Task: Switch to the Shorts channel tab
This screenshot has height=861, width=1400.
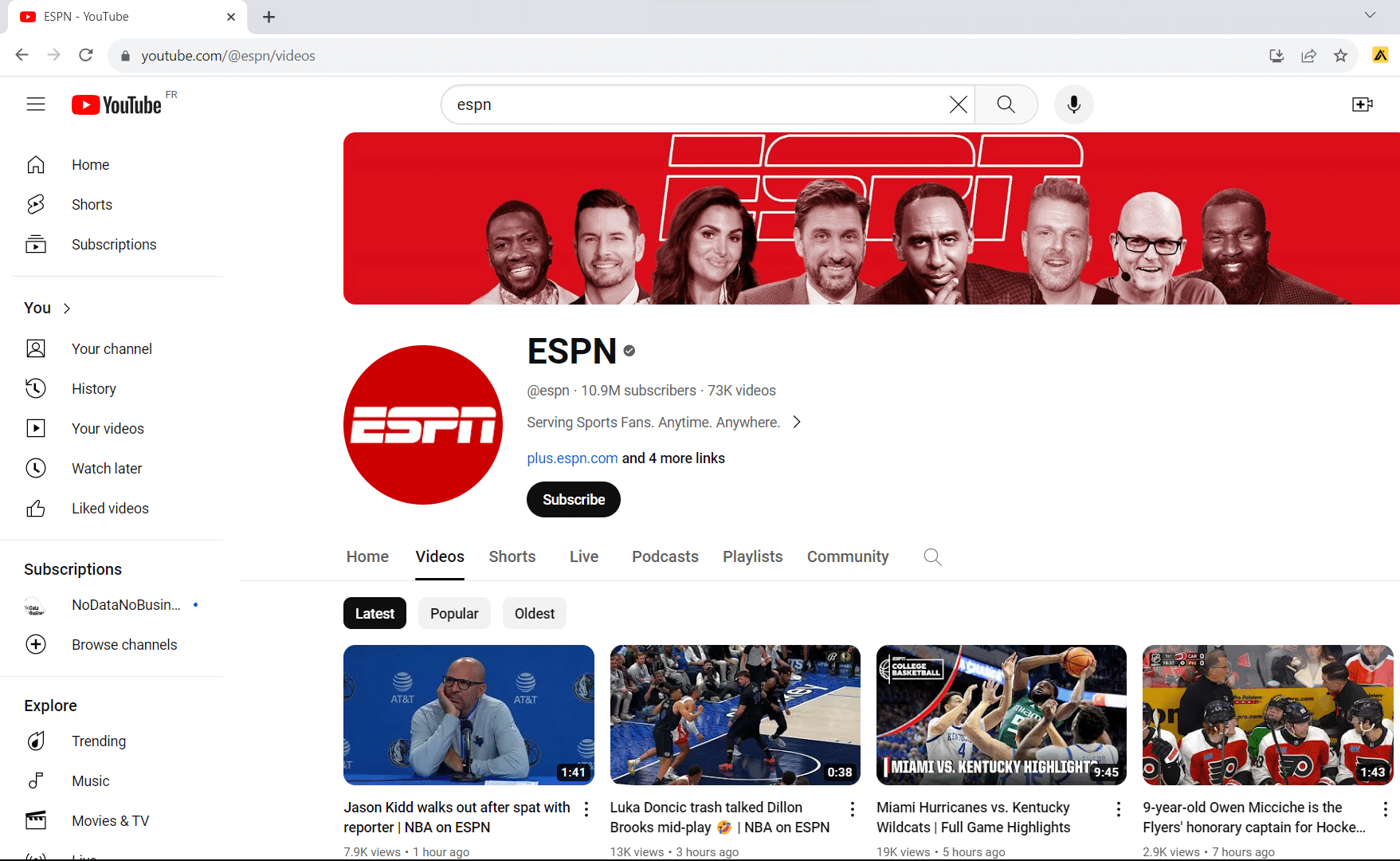Action: (x=512, y=557)
